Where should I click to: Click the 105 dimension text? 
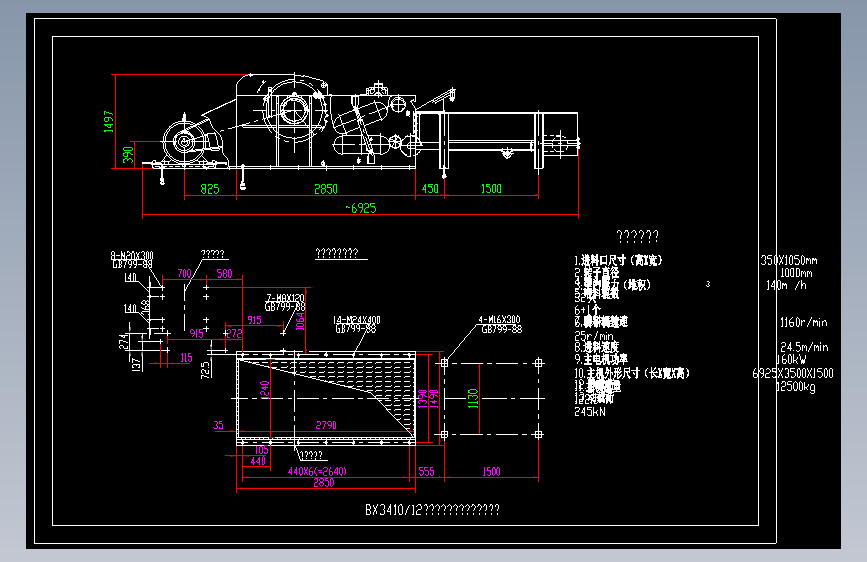click(x=262, y=450)
